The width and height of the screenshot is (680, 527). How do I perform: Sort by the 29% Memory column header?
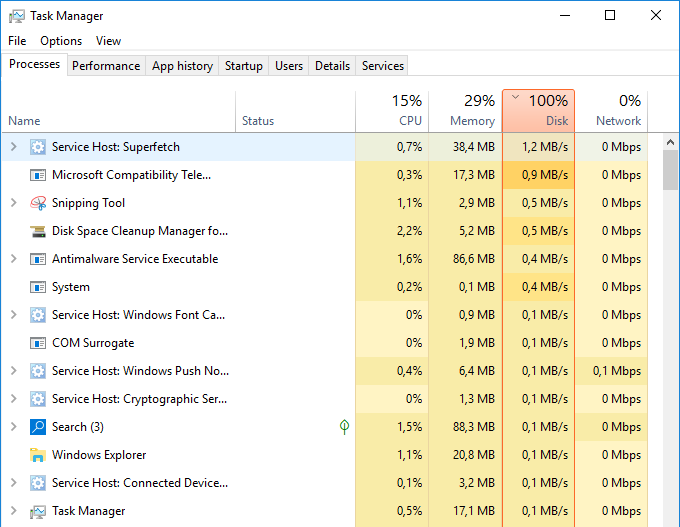click(x=465, y=111)
